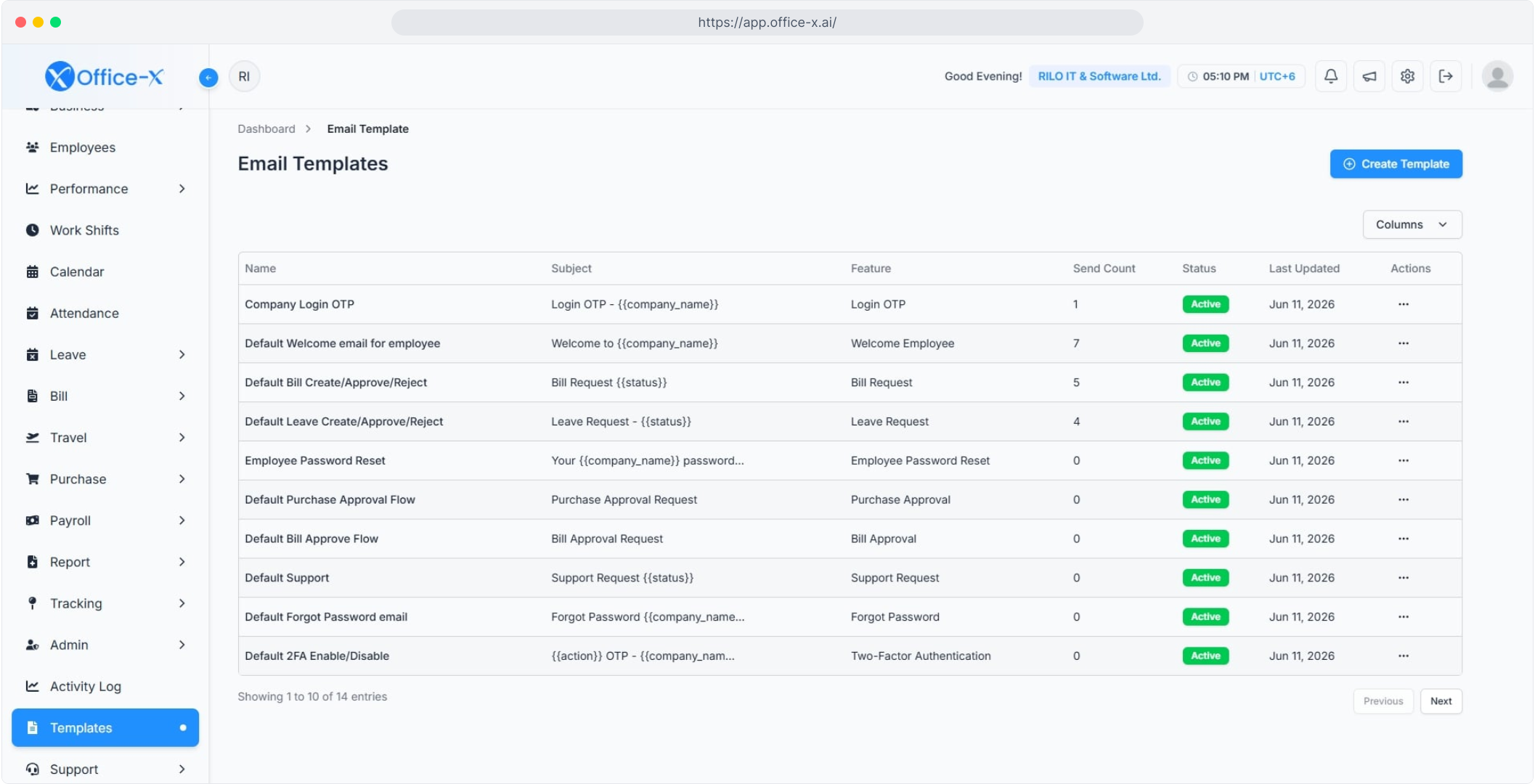Click the Calendar sidebar icon
This screenshot has width=1535, height=784.
click(x=32, y=271)
